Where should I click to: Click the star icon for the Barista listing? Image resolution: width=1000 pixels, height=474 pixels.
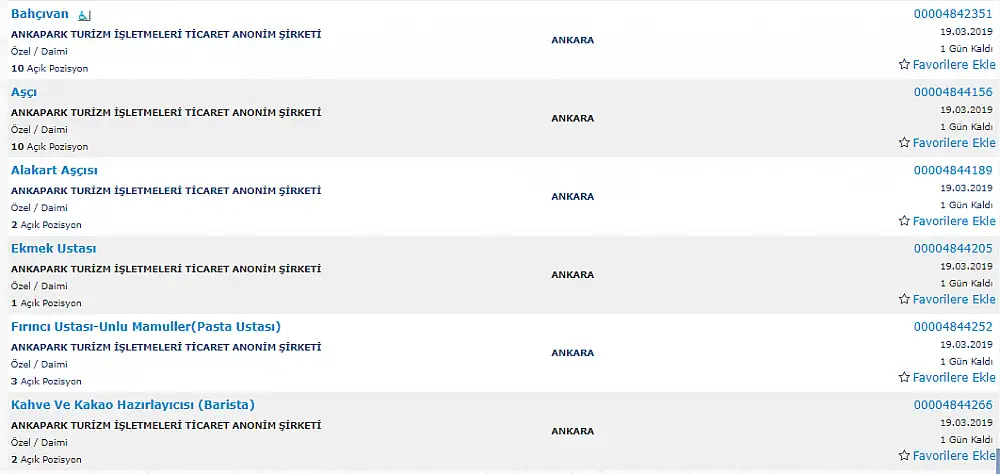[904, 455]
